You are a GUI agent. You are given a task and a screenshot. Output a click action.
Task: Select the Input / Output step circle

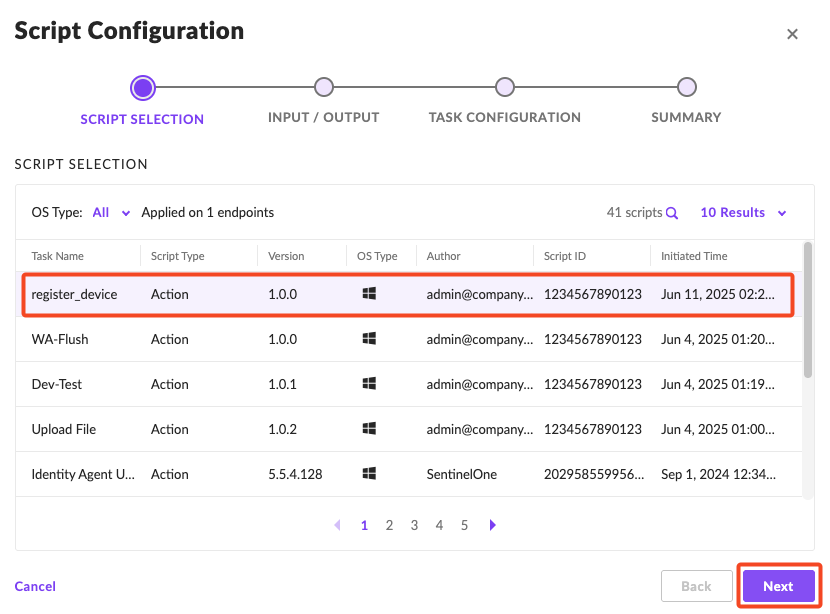[x=323, y=88]
